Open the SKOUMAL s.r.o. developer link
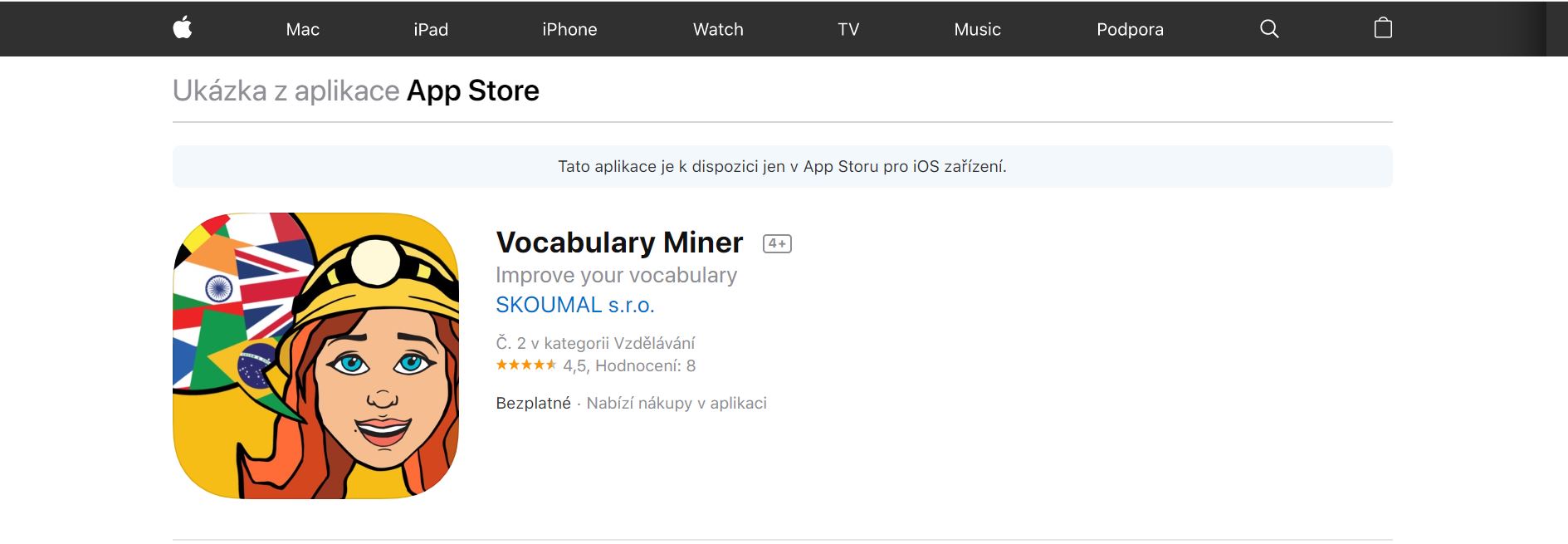The image size is (1568, 544). click(575, 305)
